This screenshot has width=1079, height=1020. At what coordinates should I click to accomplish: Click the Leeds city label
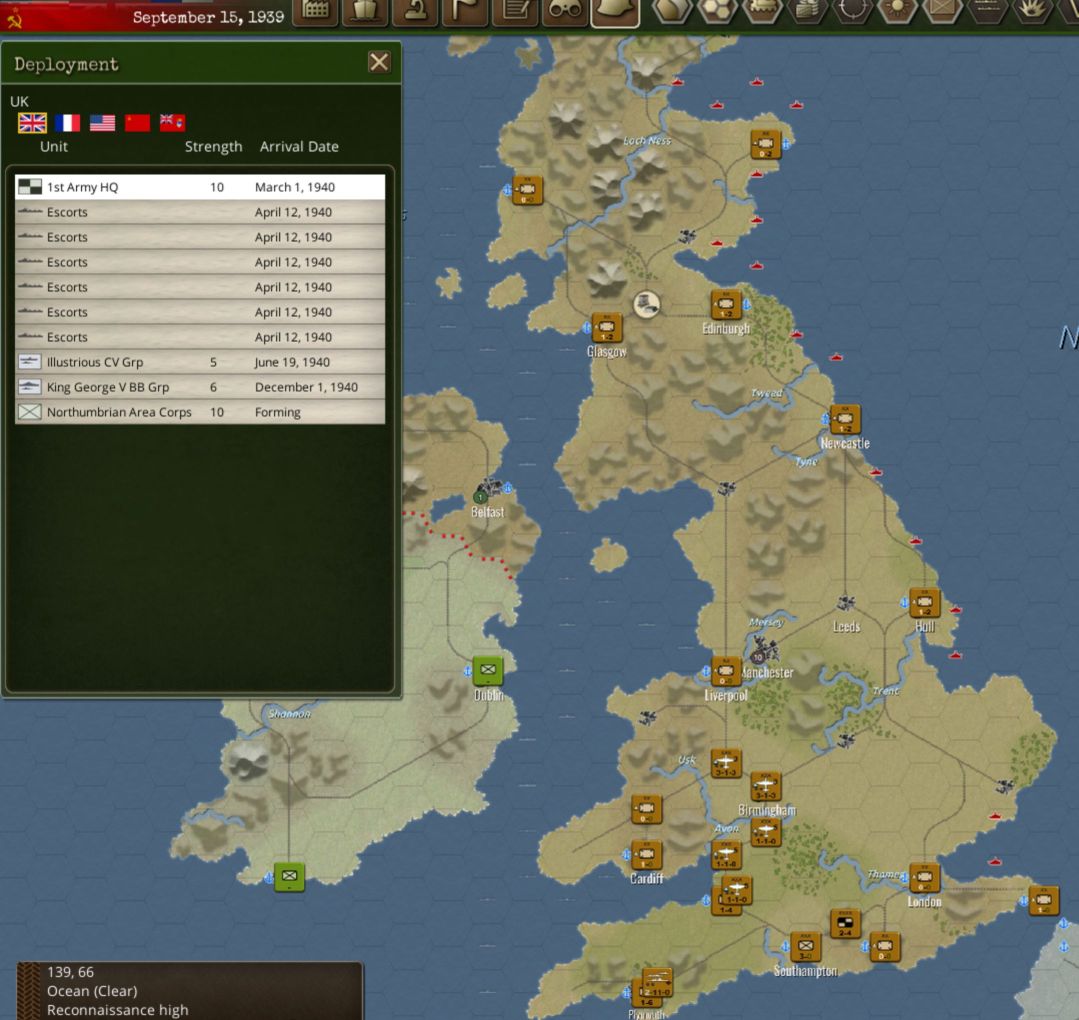[x=846, y=627]
